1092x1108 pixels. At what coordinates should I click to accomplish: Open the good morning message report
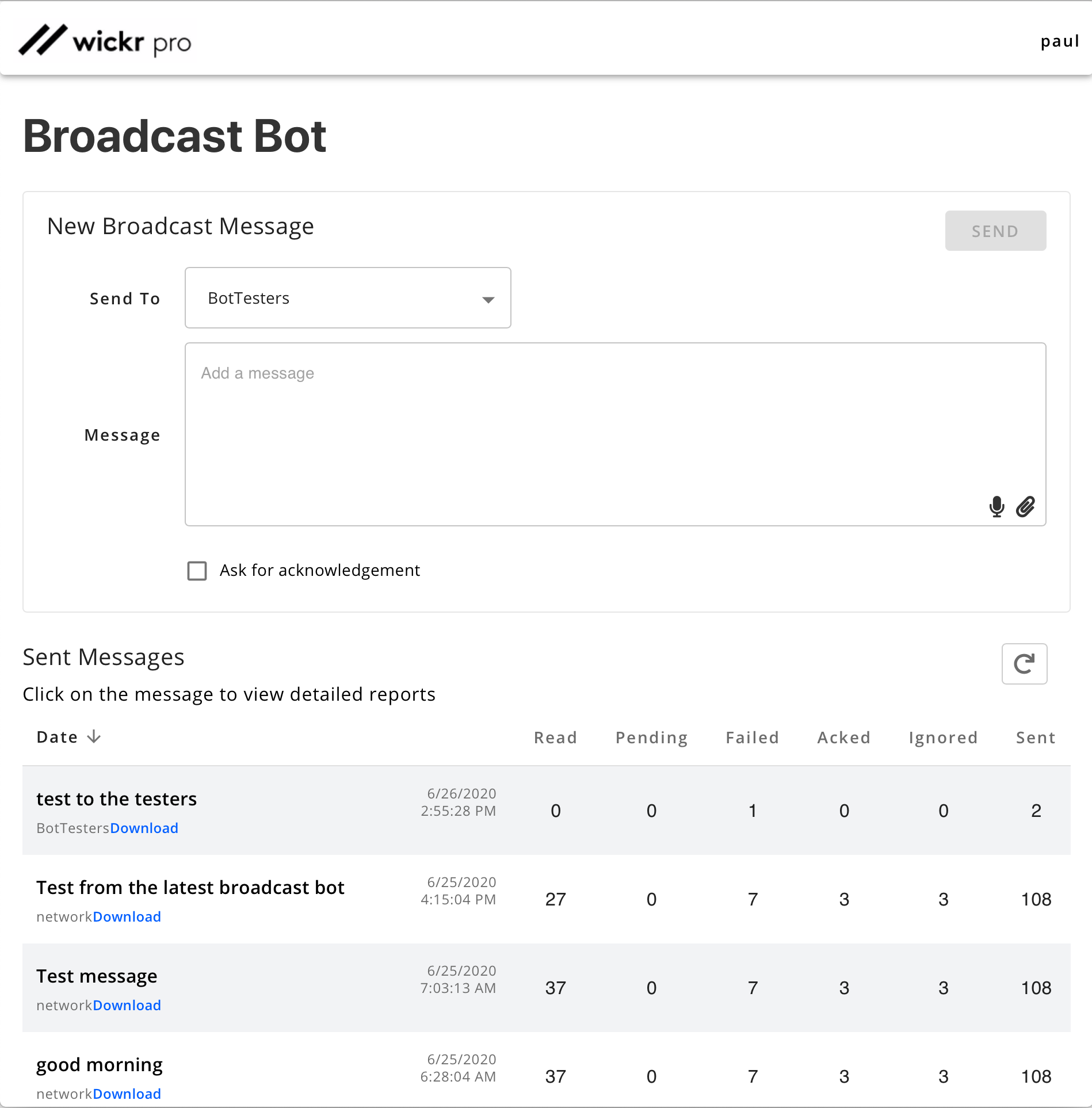pyautogui.click(x=100, y=1065)
